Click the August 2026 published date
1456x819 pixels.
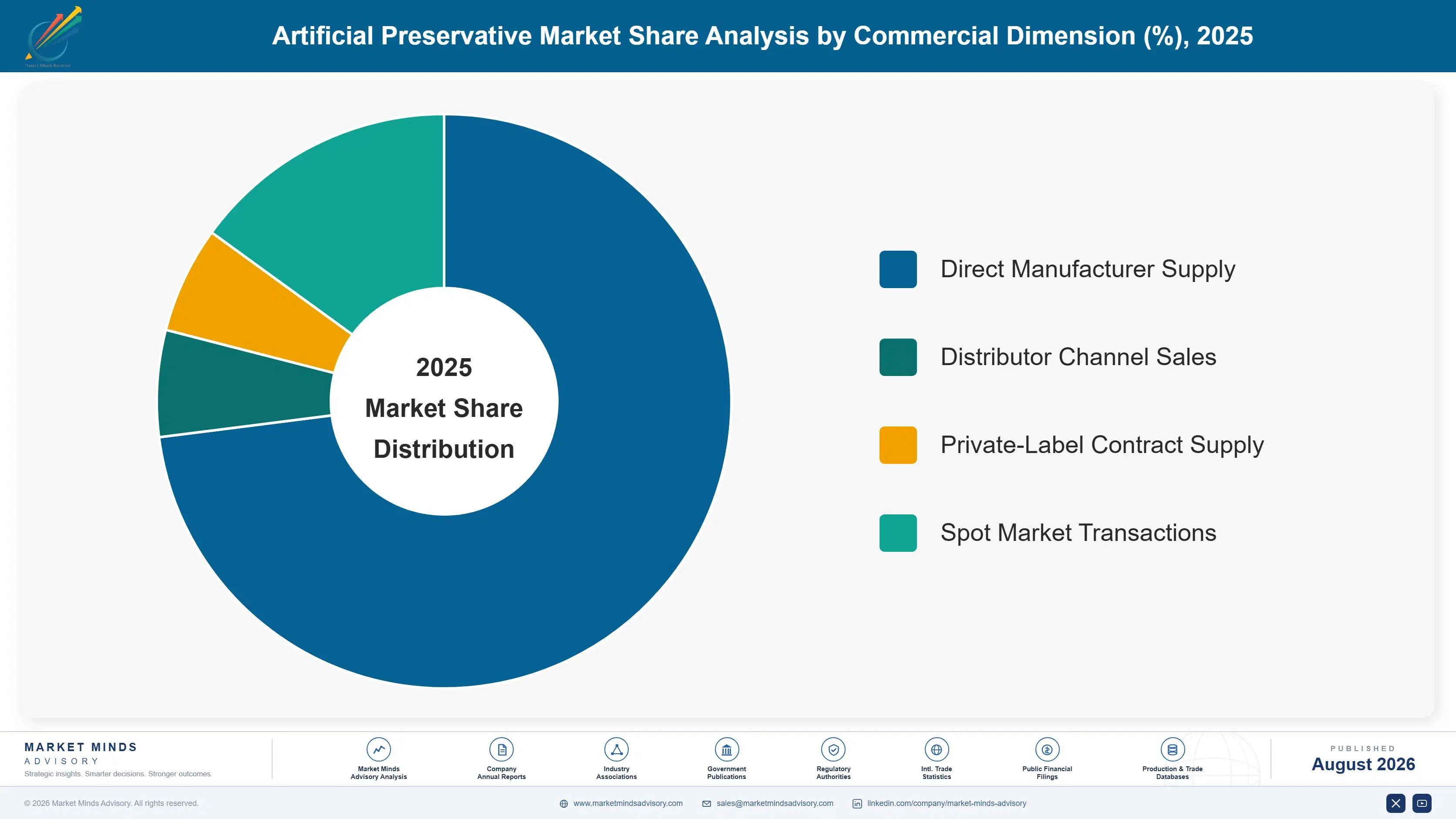click(1363, 764)
